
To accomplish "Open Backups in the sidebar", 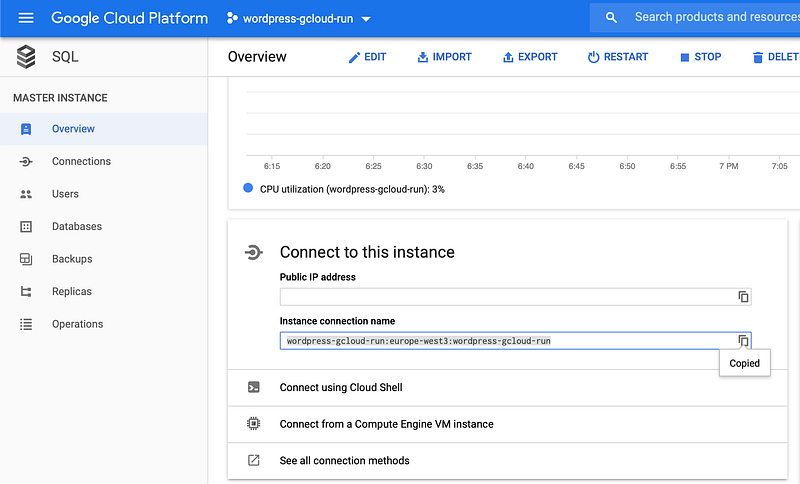I will (104, 260).
